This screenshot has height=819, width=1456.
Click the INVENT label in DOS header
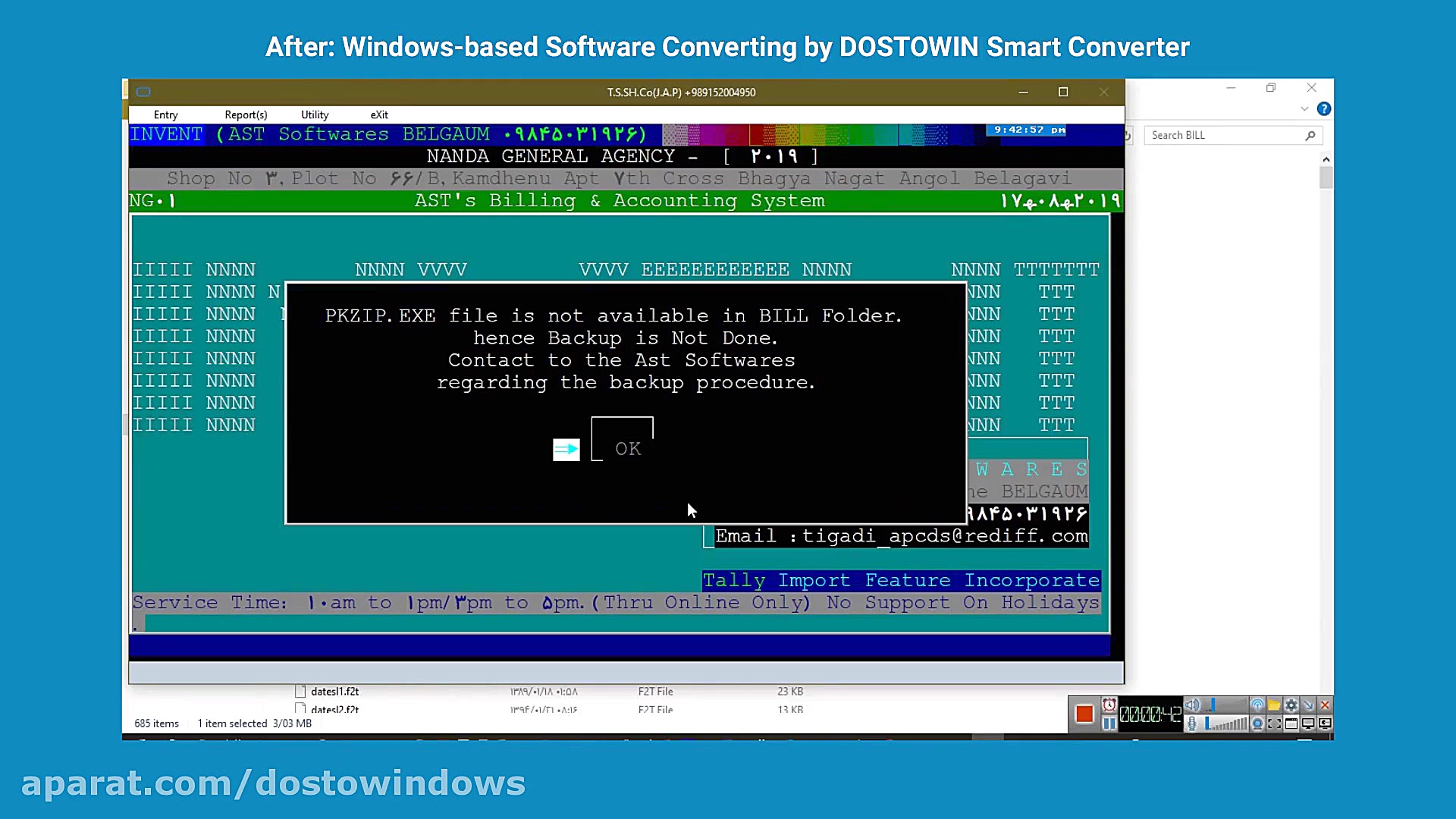(x=166, y=134)
